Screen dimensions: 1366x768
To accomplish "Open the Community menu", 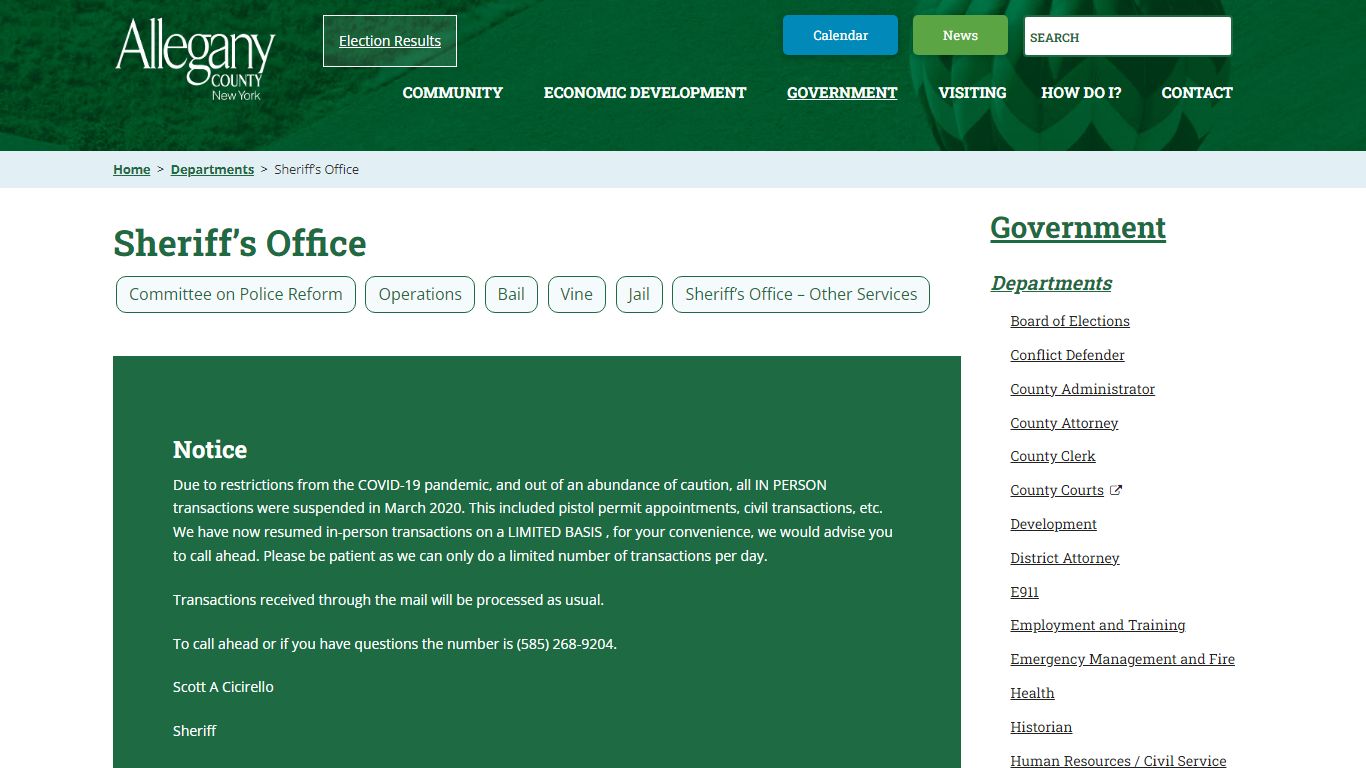I will click(x=452, y=92).
